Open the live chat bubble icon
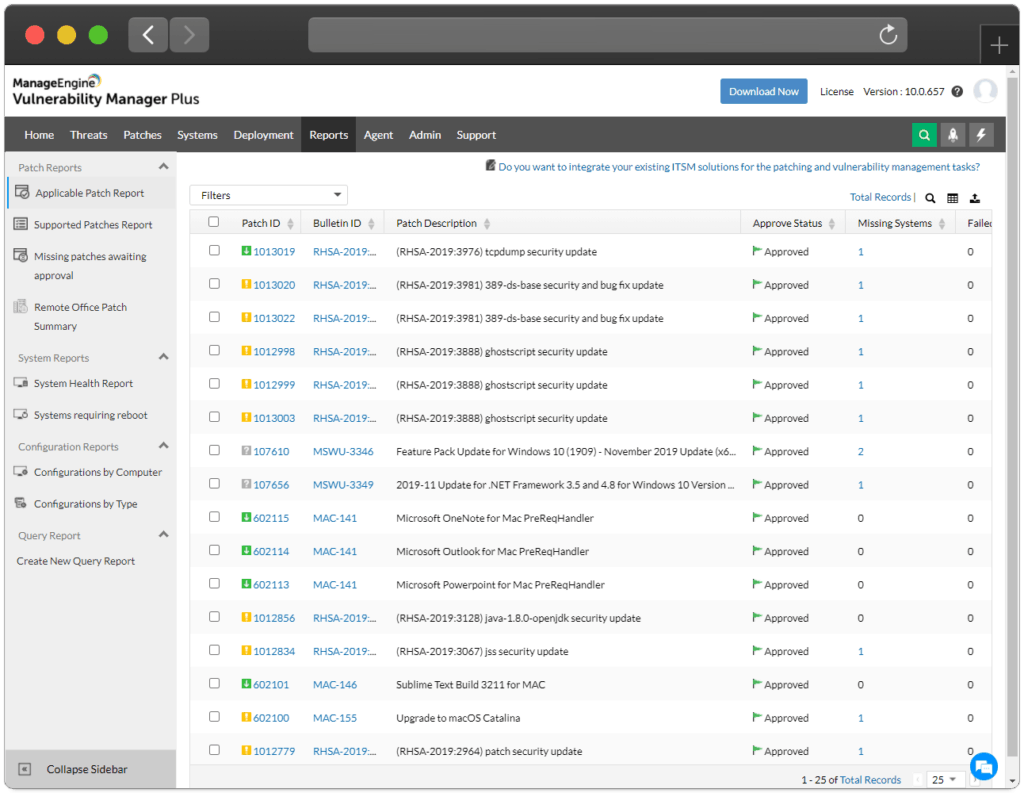The height and width of the screenshot is (793, 1024). tap(984, 766)
